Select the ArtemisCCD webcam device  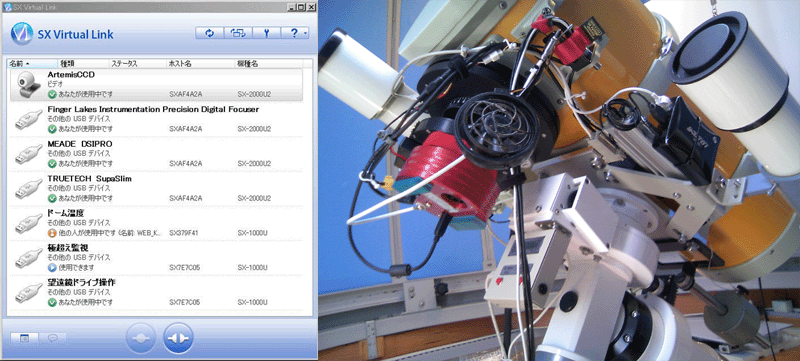157,85
